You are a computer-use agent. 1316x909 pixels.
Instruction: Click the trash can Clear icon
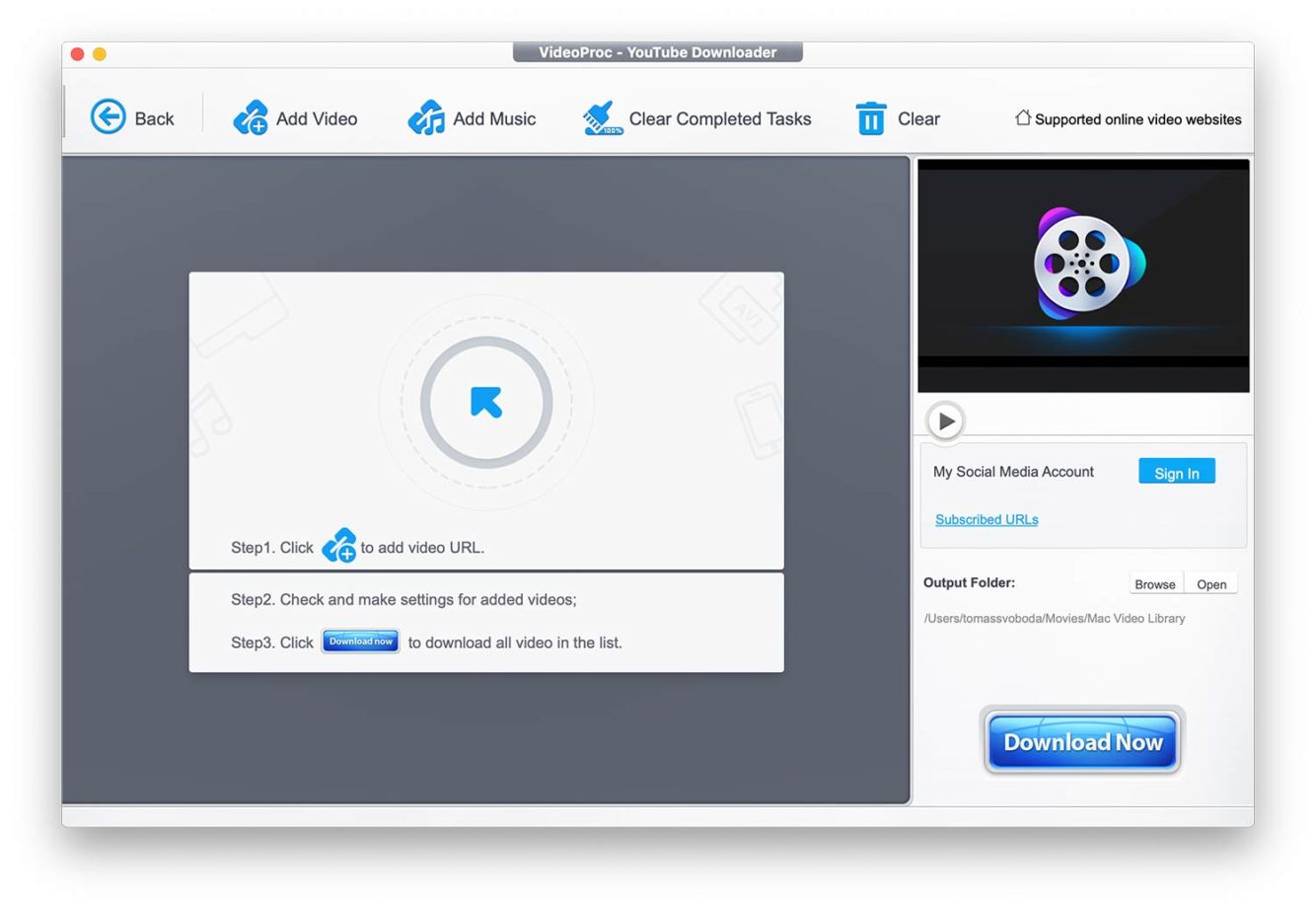coord(870,118)
